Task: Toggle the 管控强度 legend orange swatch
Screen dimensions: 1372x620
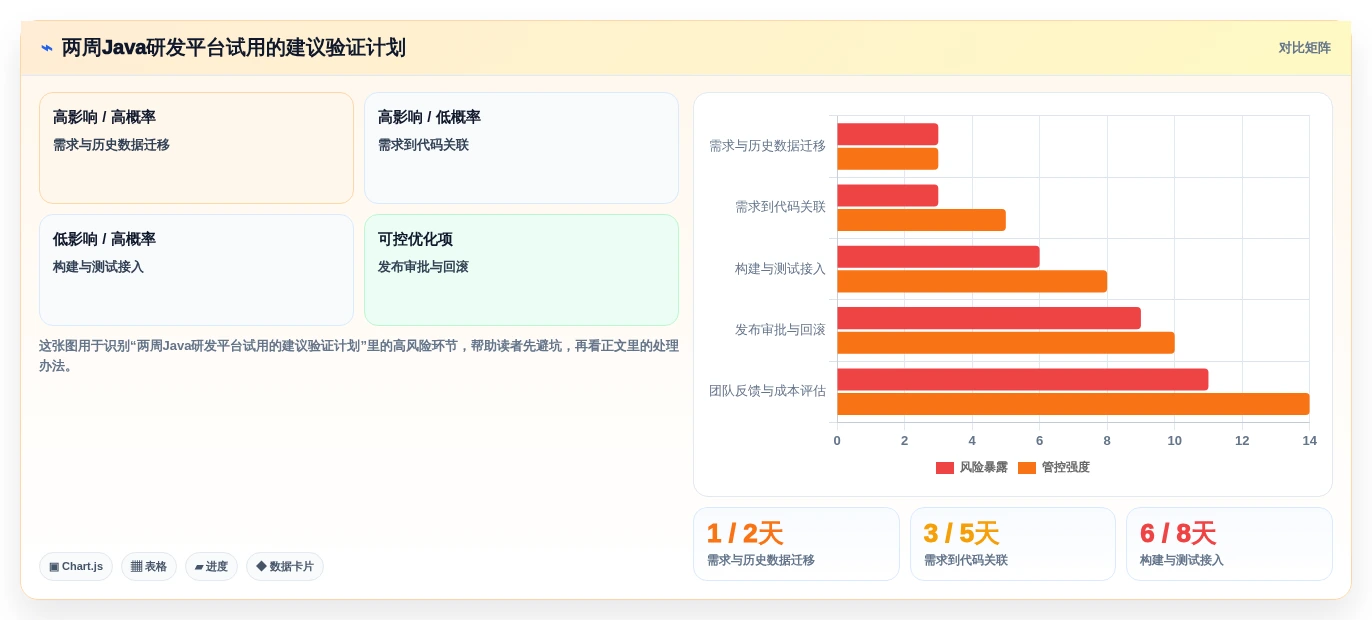Action: (1027, 468)
